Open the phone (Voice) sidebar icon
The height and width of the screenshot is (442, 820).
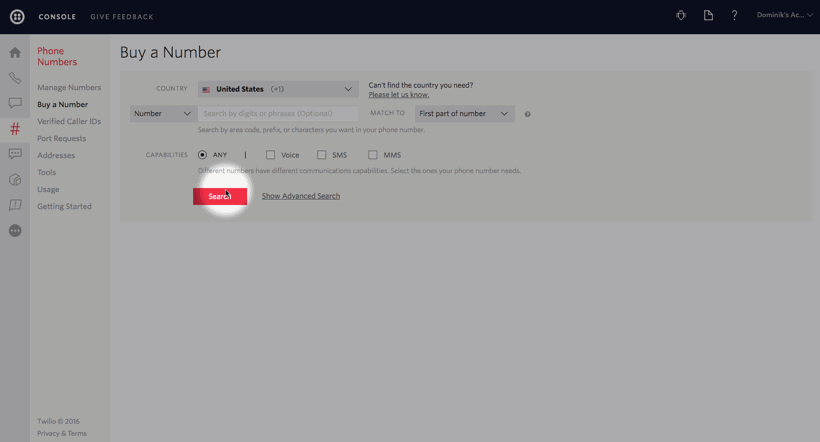point(15,78)
